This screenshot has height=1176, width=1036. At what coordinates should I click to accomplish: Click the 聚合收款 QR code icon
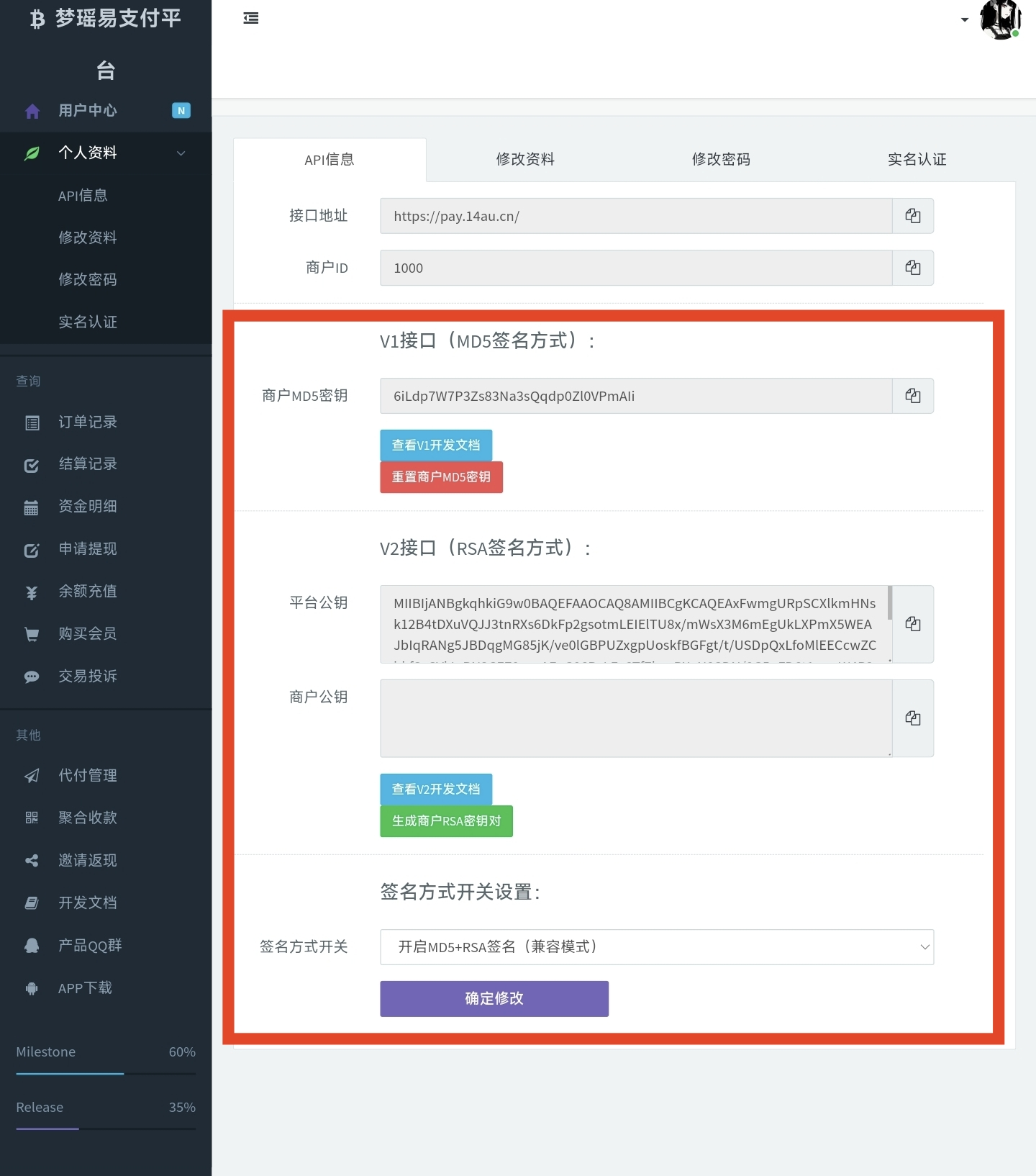coord(32,818)
